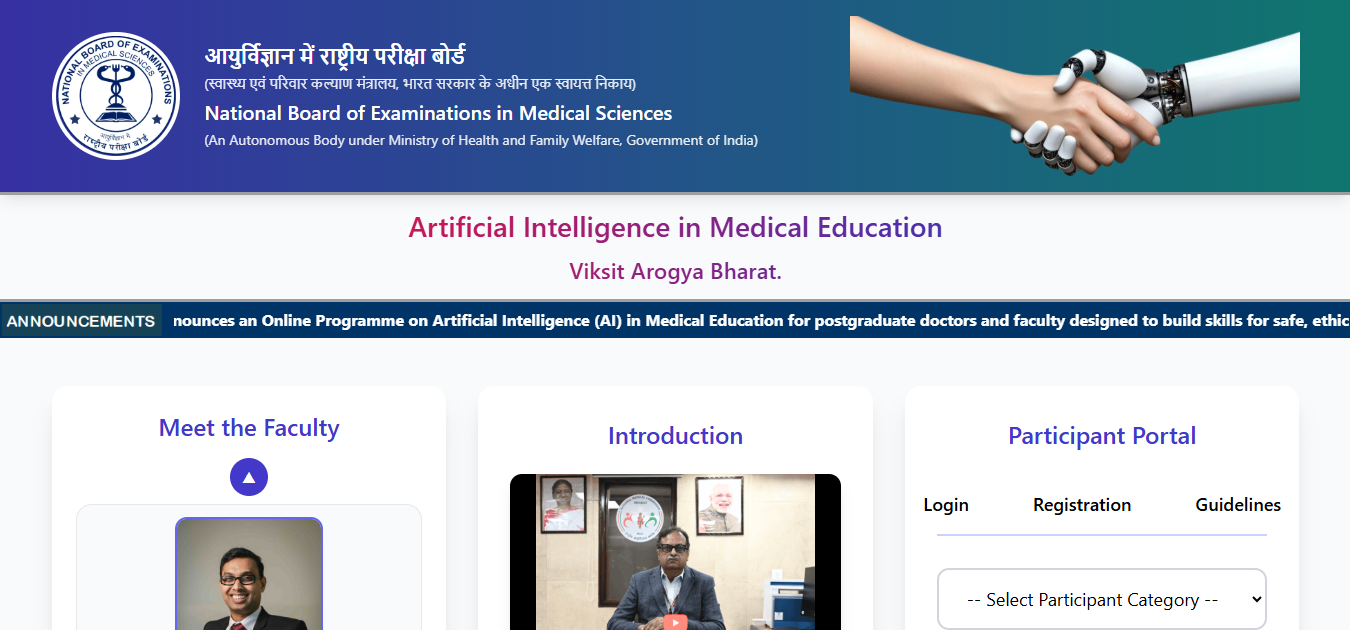Screen dimensions: 1350x630
Task: Click the Hindi board name header text
Action: click(335, 56)
